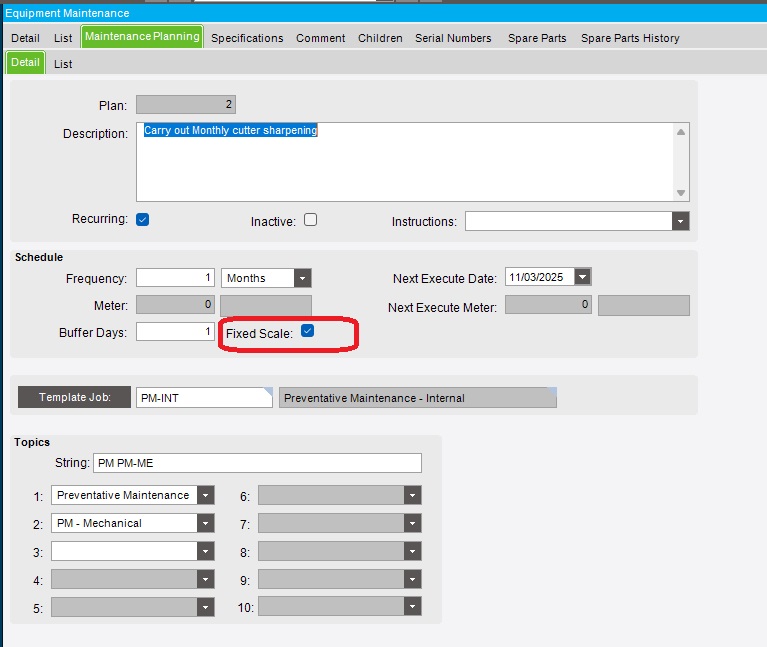Open the topic 6 dropdown arrow
This screenshot has height=647, width=767.
[413, 495]
